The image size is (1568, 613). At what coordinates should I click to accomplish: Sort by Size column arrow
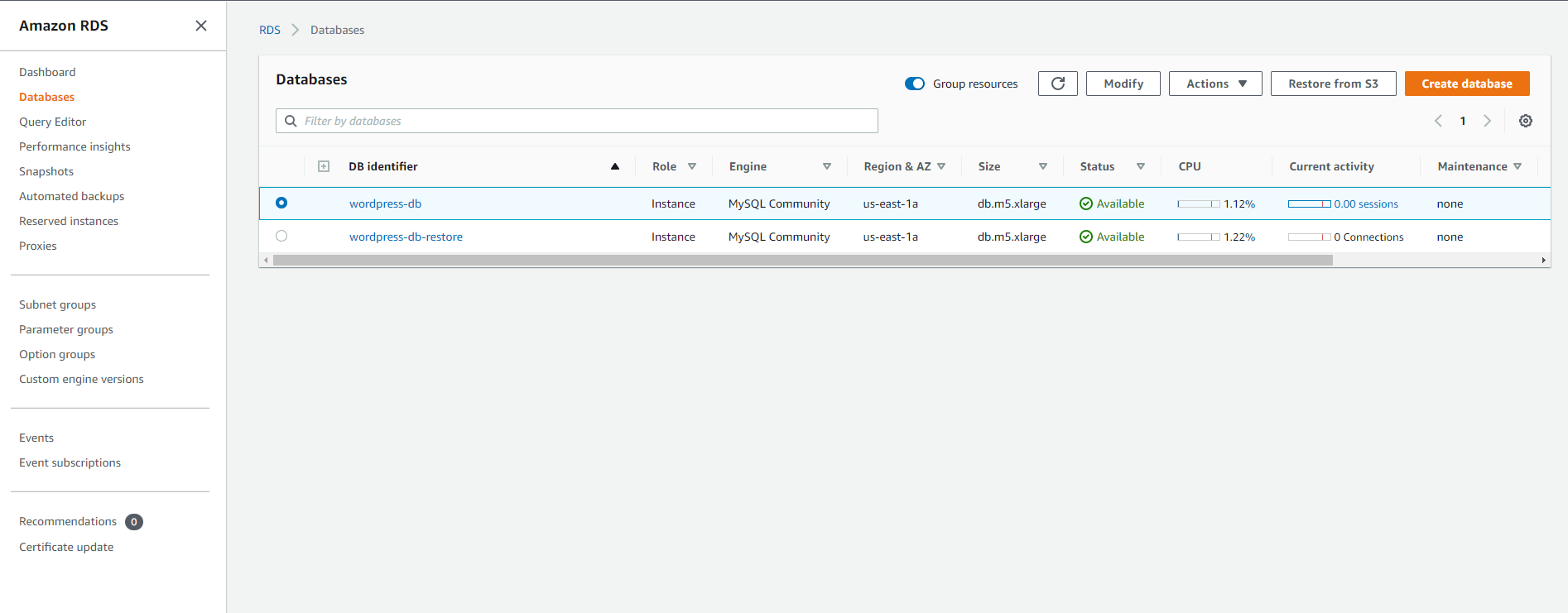pos(1043,166)
